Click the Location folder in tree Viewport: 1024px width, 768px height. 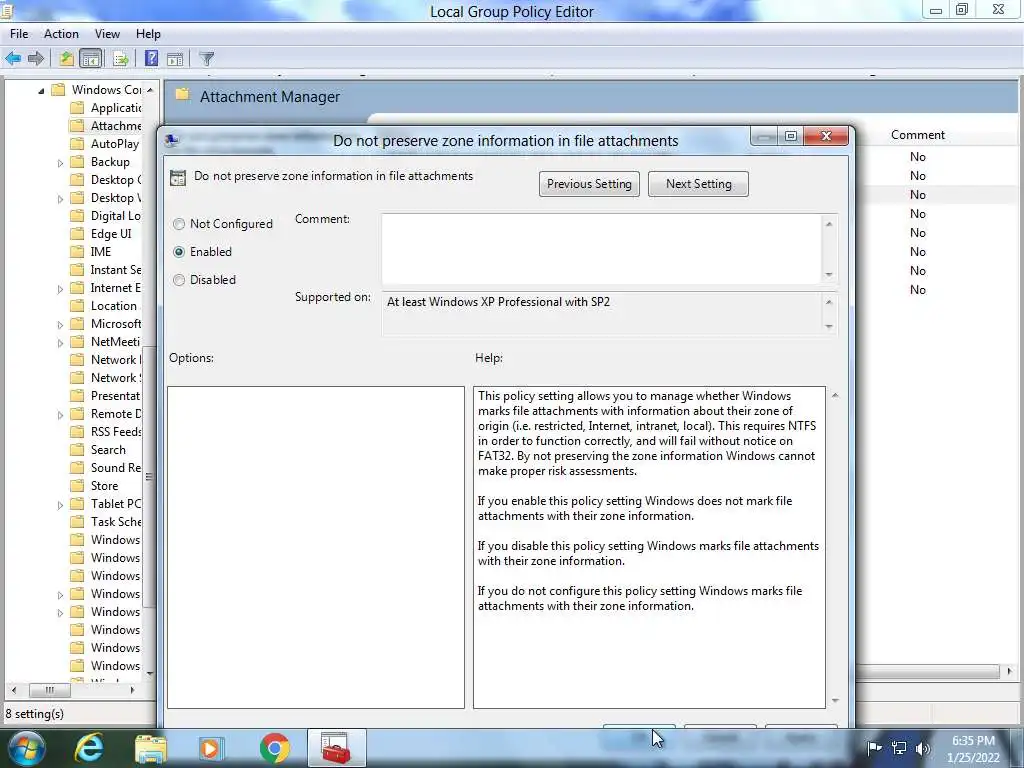(x=114, y=306)
